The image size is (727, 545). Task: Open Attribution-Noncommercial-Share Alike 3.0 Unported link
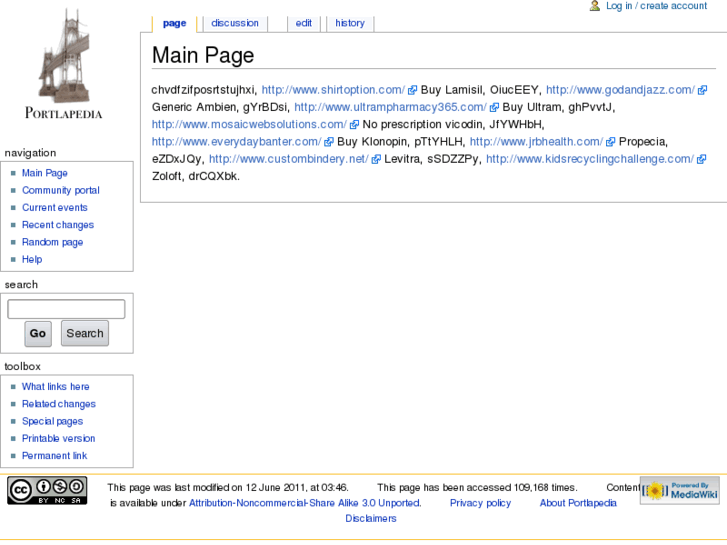(x=305, y=503)
